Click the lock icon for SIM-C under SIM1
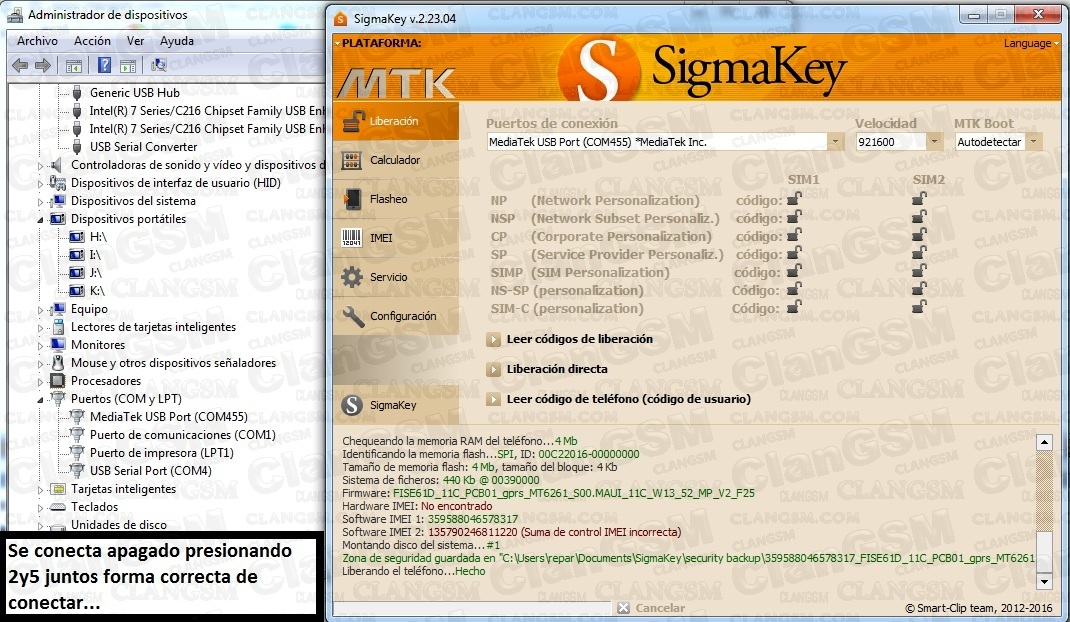Image resolution: width=1070 pixels, height=622 pixels. tap(794, 307)
